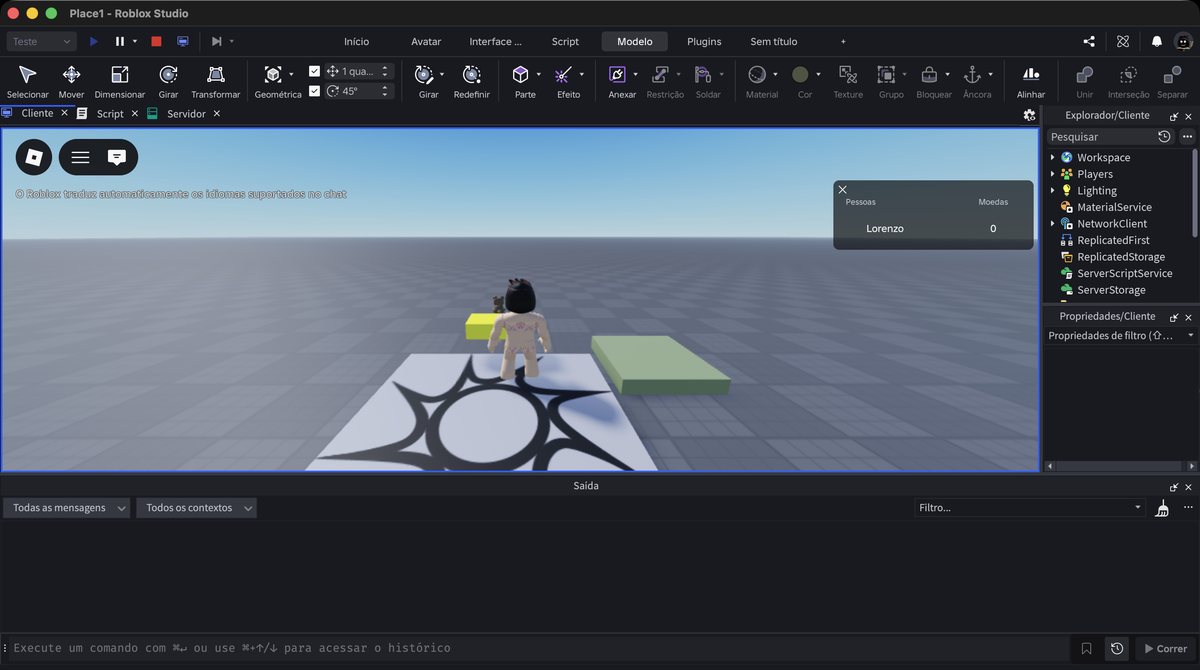Viewport: 1200px width, 670px height.
Task: Open Todos os contextos dropdown
Action: pos(197,508)
